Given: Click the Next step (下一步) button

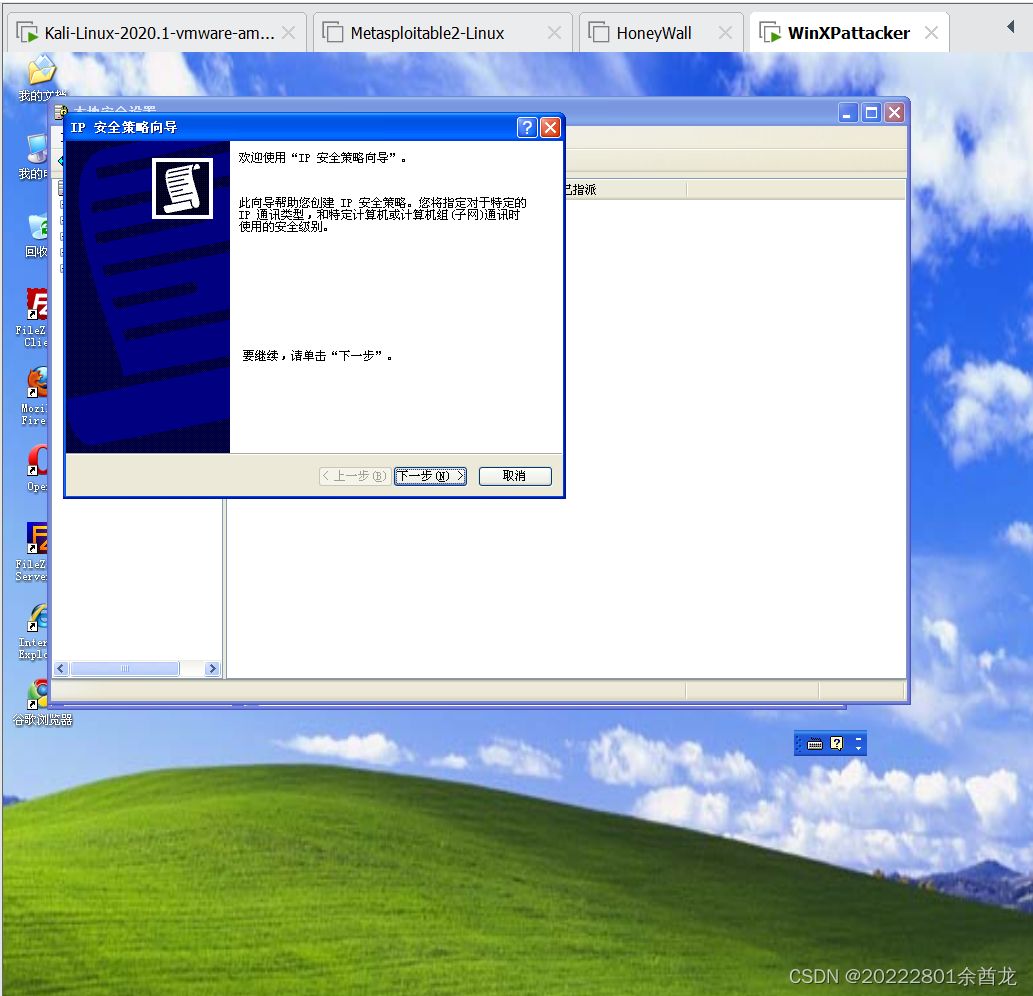Looking at the screenshot, I should click(x=430, y=476).
